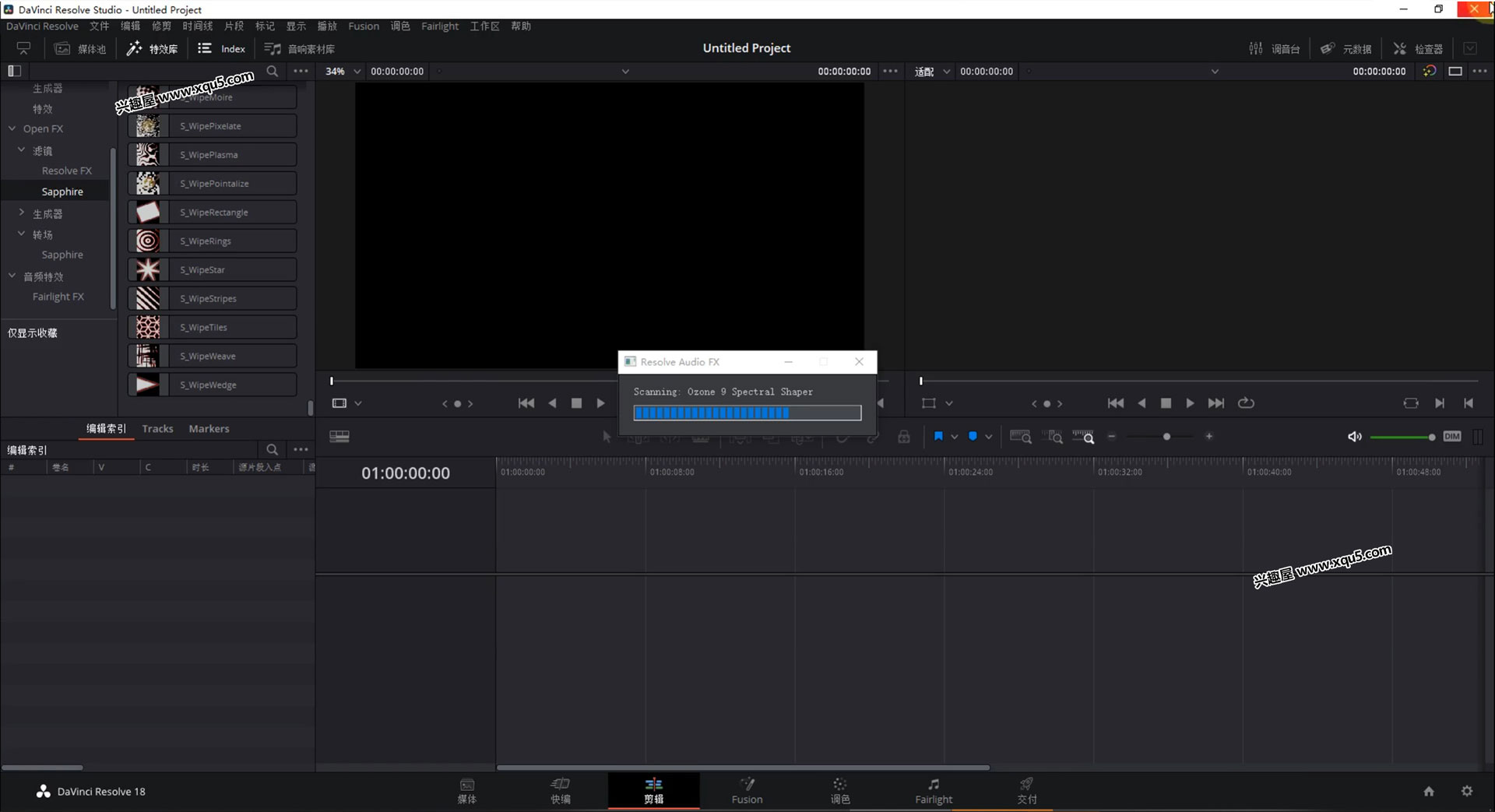The height and width of the screenshot is (812, 1495).
Task: Jump to last frame in timeline viewer
Action: coord(1215,403)
